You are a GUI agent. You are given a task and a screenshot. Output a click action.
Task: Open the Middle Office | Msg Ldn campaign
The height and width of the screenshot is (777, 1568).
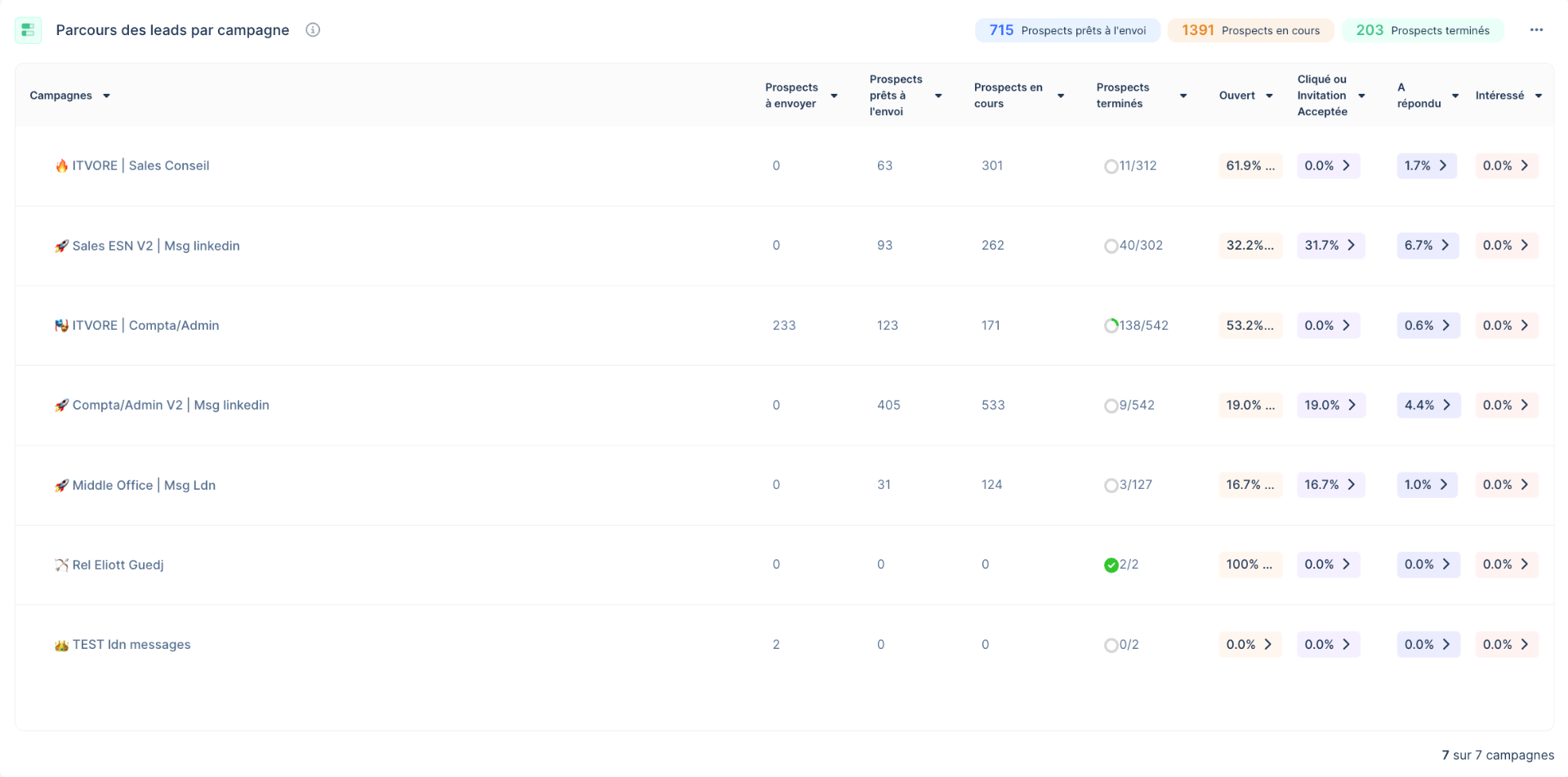coord(144,486)
